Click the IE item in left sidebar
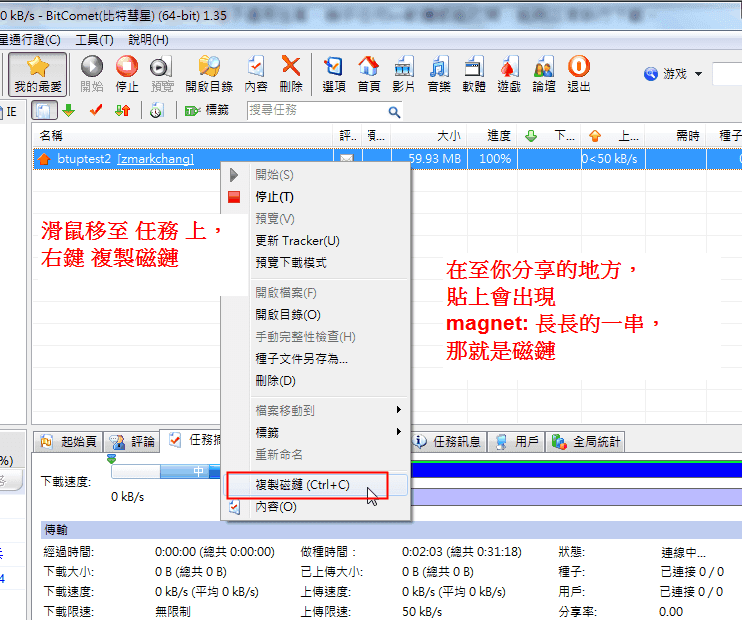 tap(10, 112)
